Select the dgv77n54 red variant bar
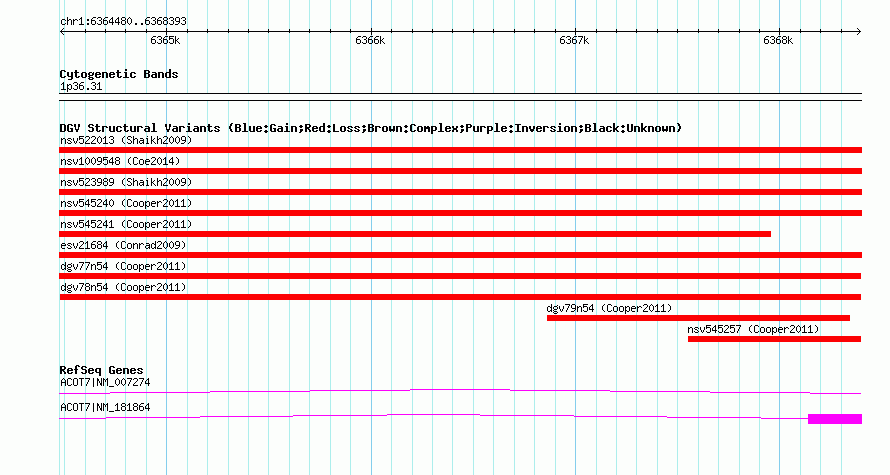 460,276
